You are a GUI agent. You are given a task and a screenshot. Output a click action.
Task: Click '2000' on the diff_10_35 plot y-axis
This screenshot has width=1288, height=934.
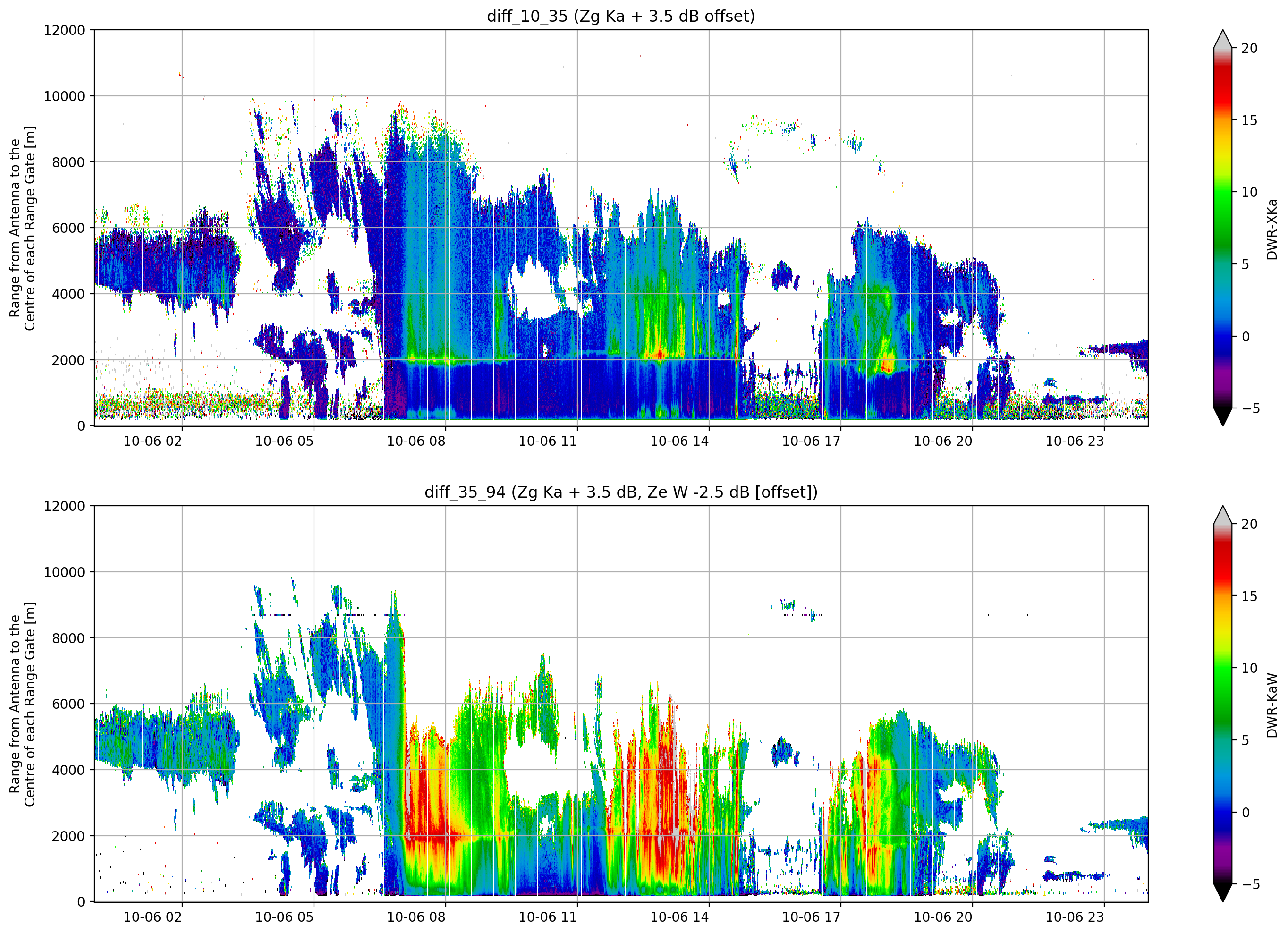click(x=68, y=360)
